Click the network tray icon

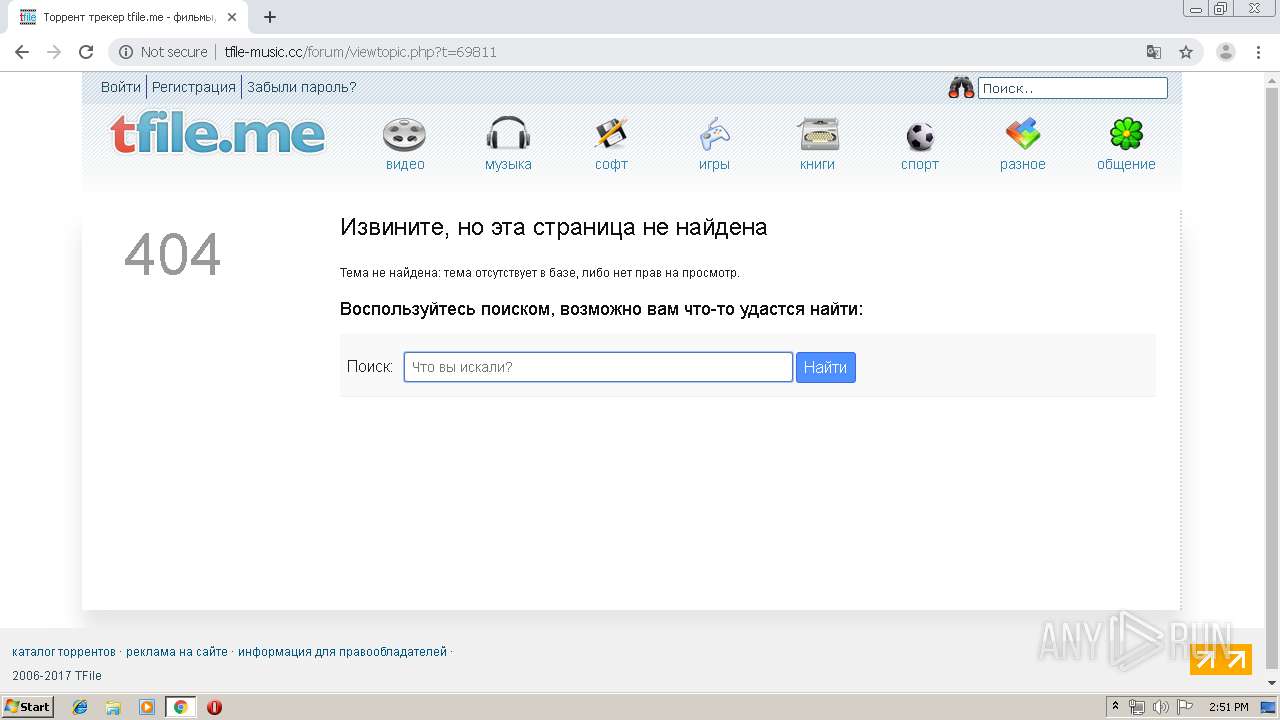click(x=1137, y=707)
